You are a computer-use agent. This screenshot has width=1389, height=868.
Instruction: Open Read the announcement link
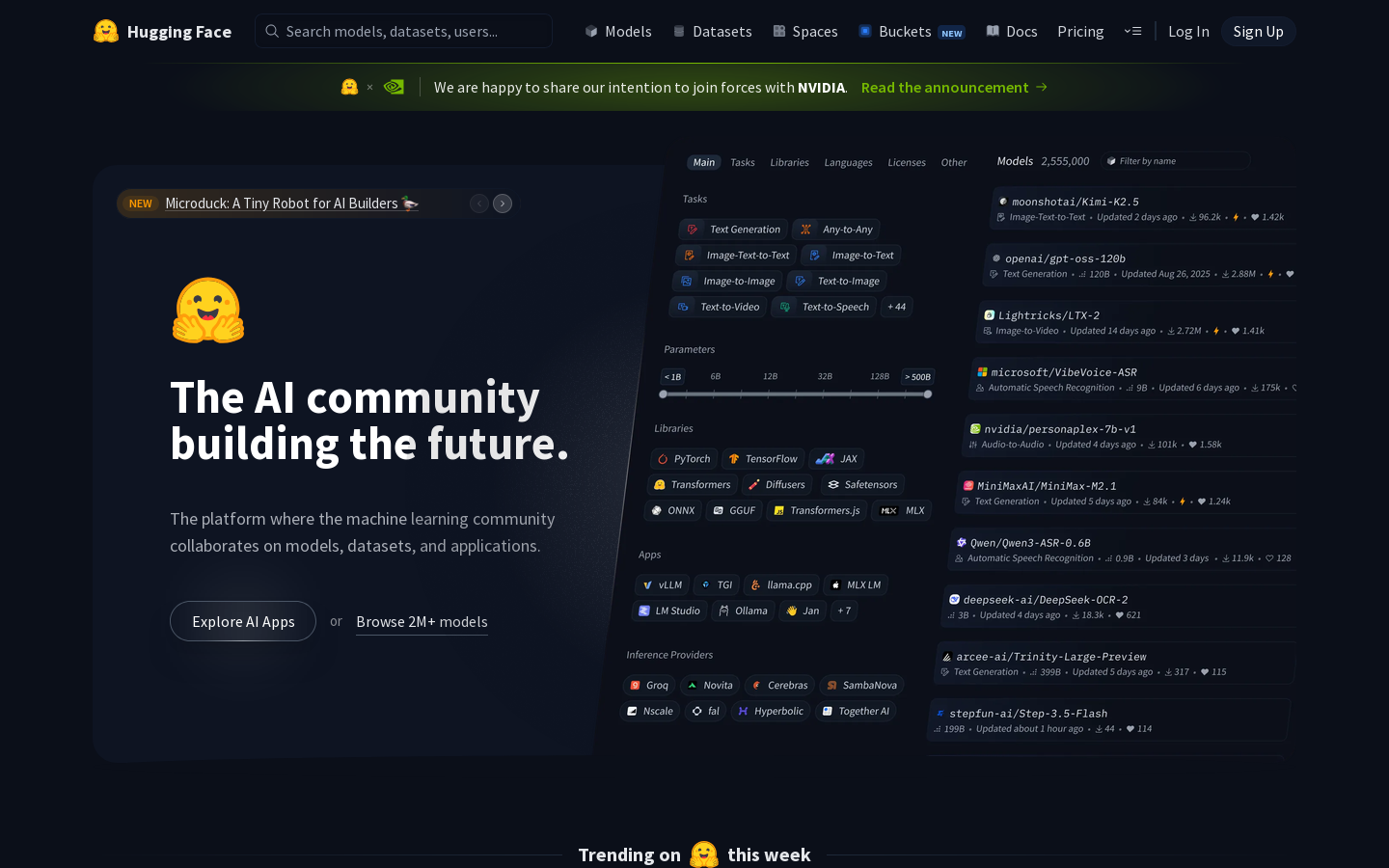pyautogui.click(x=955, y=87)
